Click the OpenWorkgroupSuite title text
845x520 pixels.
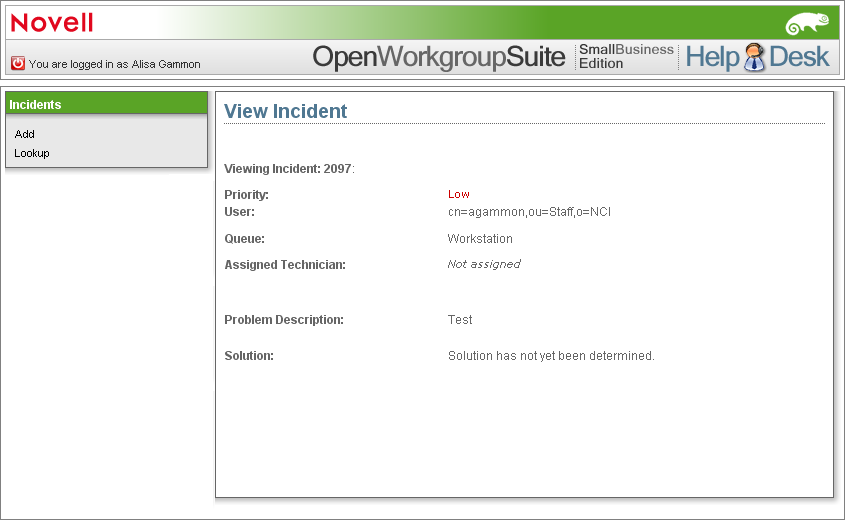click(x=439, y=57)
